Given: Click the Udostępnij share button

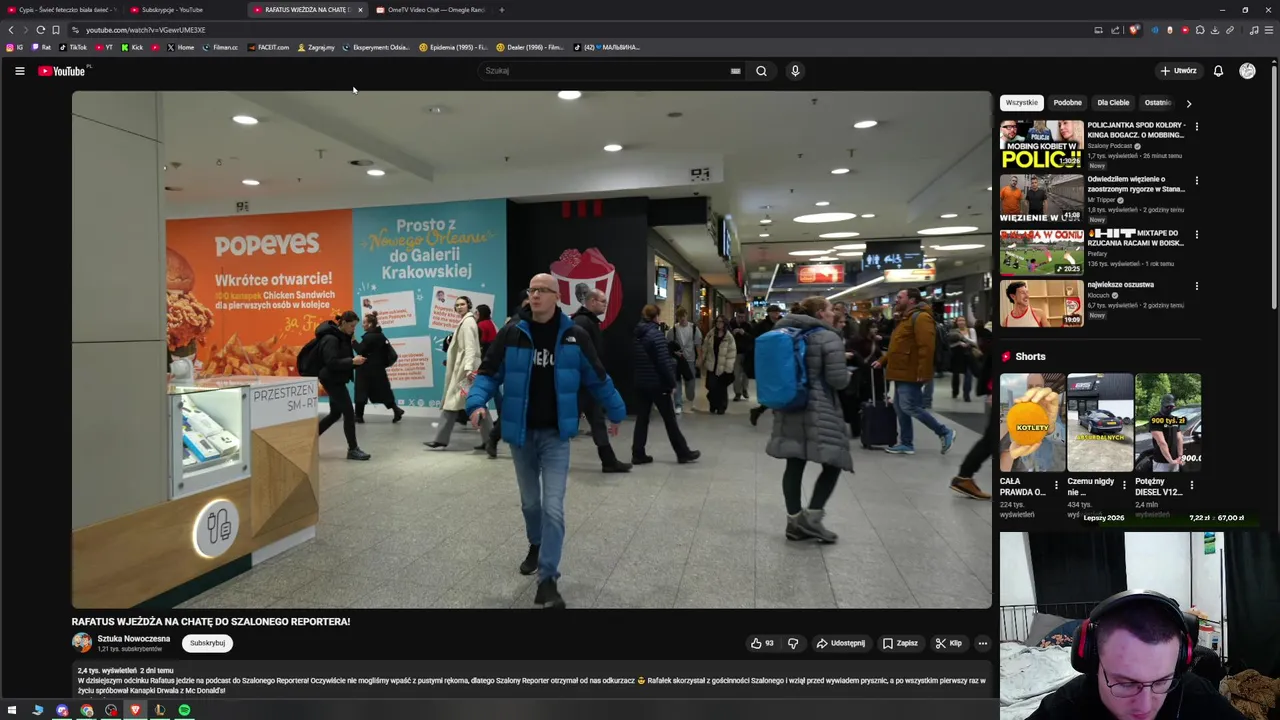Looking at the screenshot, I should click(840, 643).
